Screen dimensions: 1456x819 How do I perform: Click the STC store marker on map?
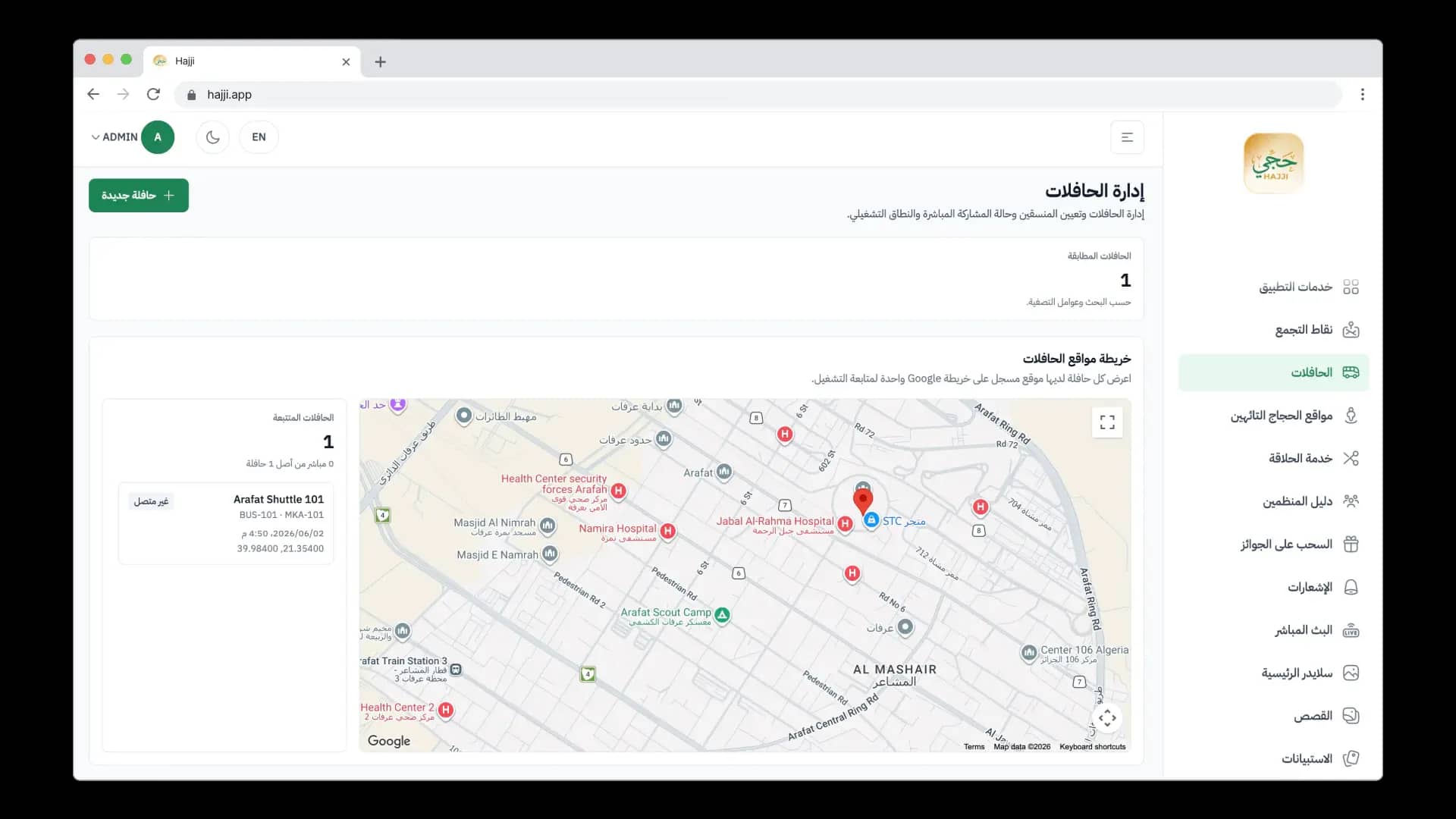pyautogui.click(x=871, y=520)
